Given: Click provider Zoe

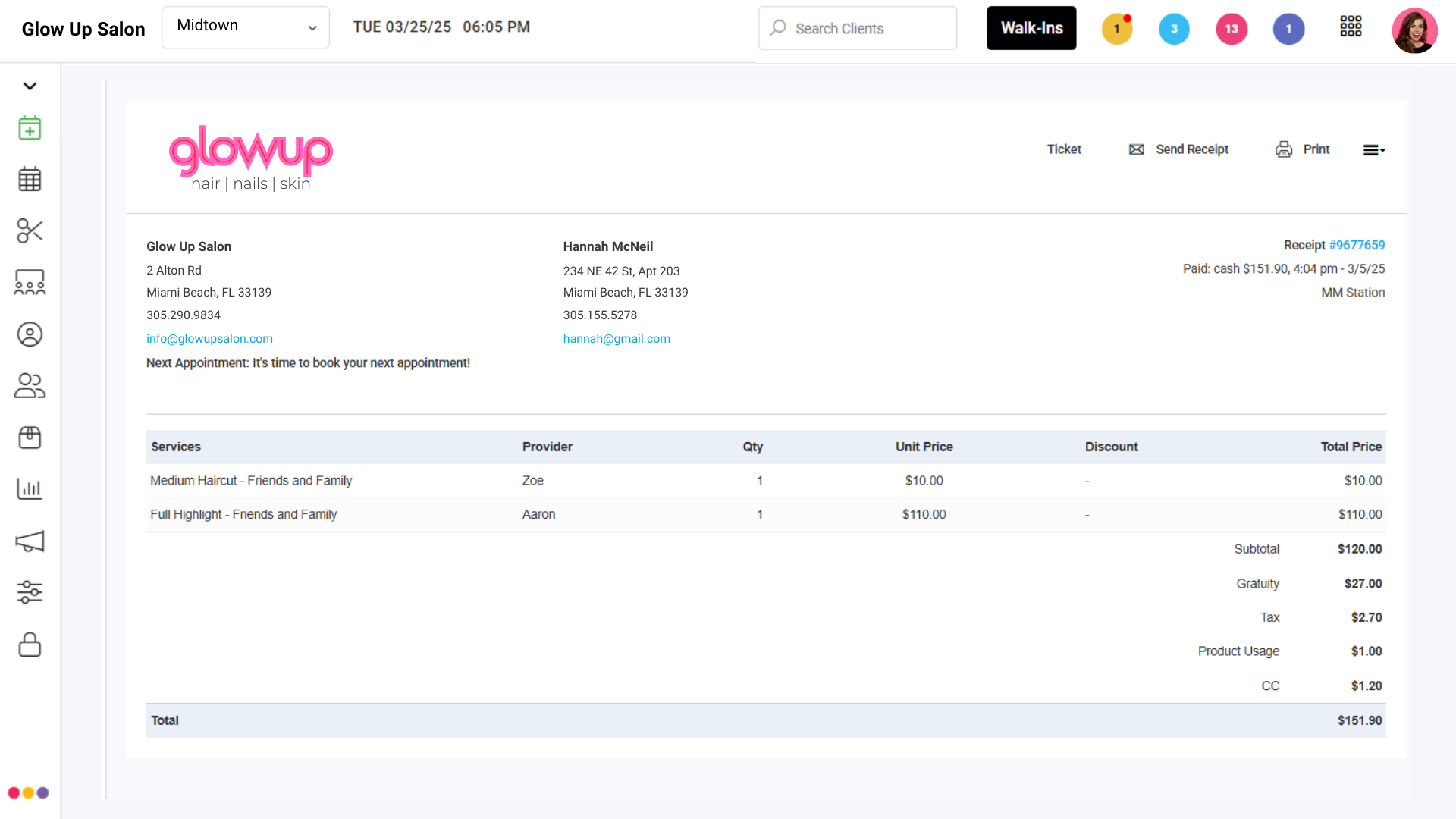Looking at the screenshot, I should (532, 481).
